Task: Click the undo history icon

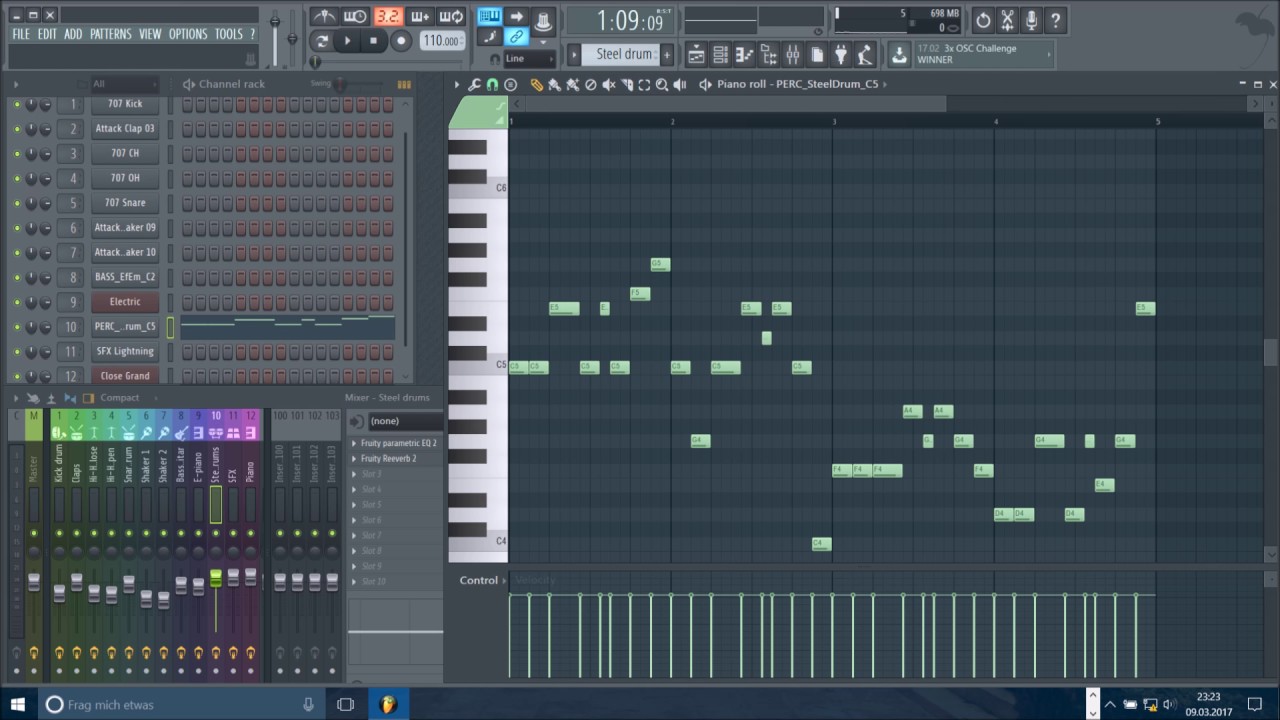Action: click(983, 19)
